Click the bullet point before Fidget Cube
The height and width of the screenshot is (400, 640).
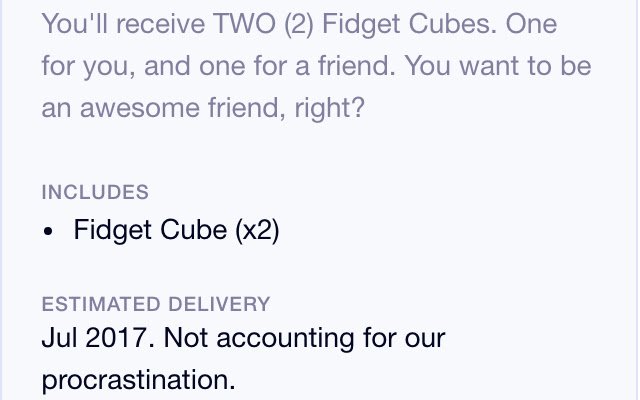pos(48,231)
